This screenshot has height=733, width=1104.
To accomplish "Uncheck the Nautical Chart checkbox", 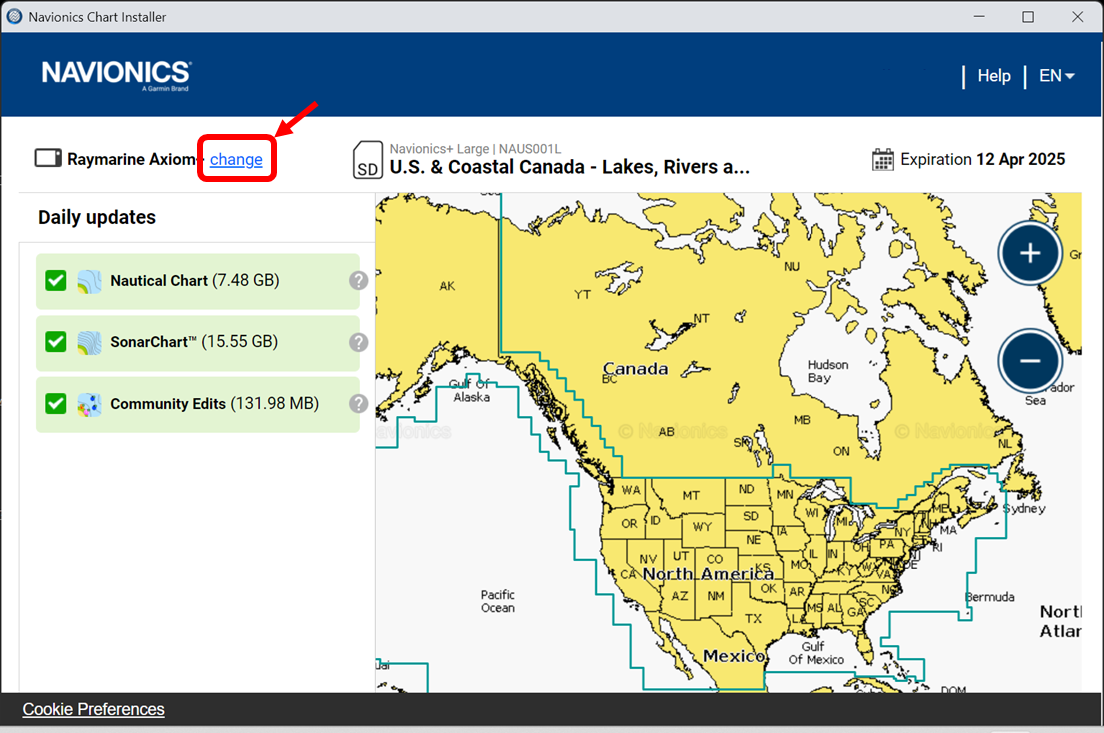I will [x=56, y=281].
